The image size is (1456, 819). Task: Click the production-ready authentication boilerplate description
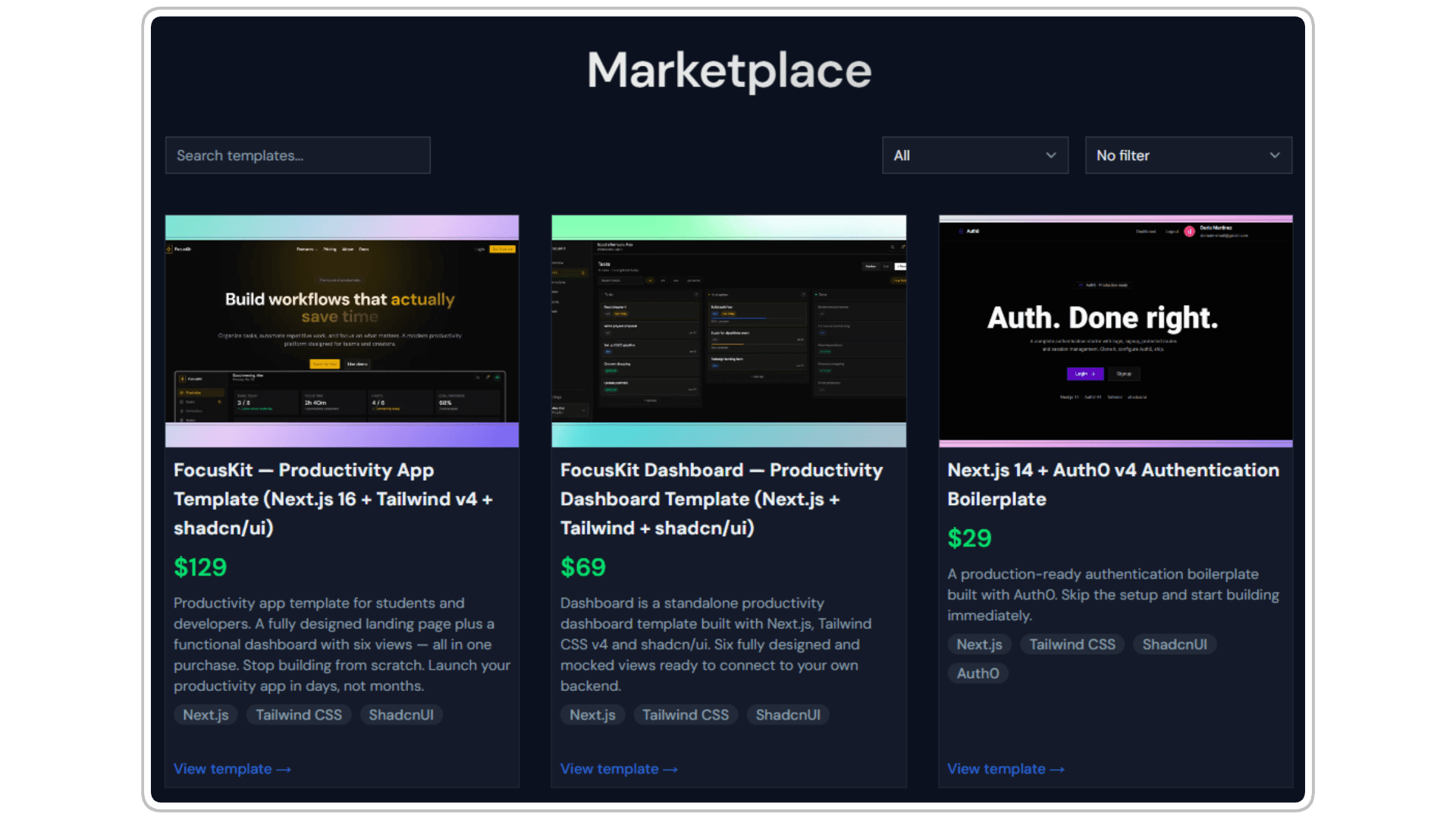(1113, 595)
